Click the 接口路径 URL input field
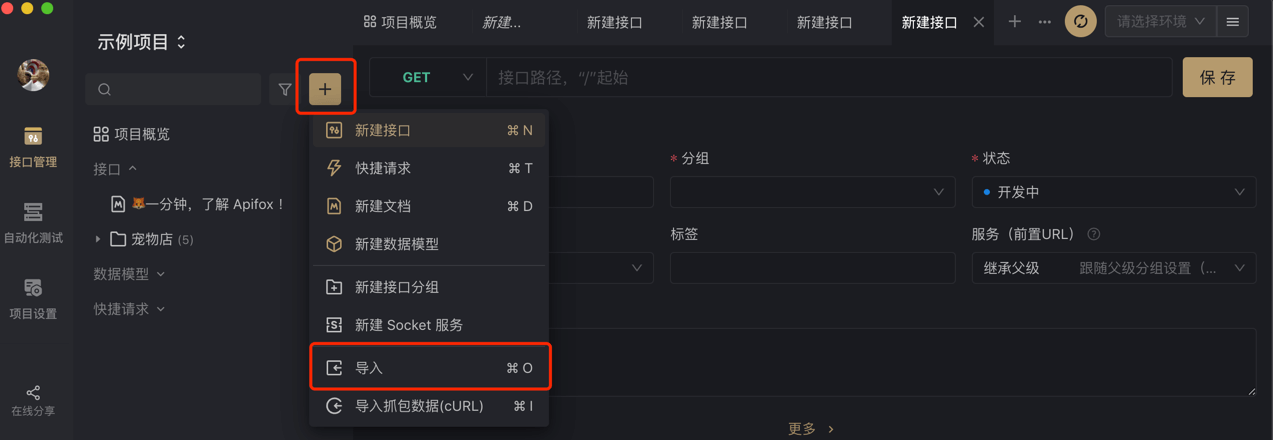The image size is (1273, 440). (x=828, y=77)
